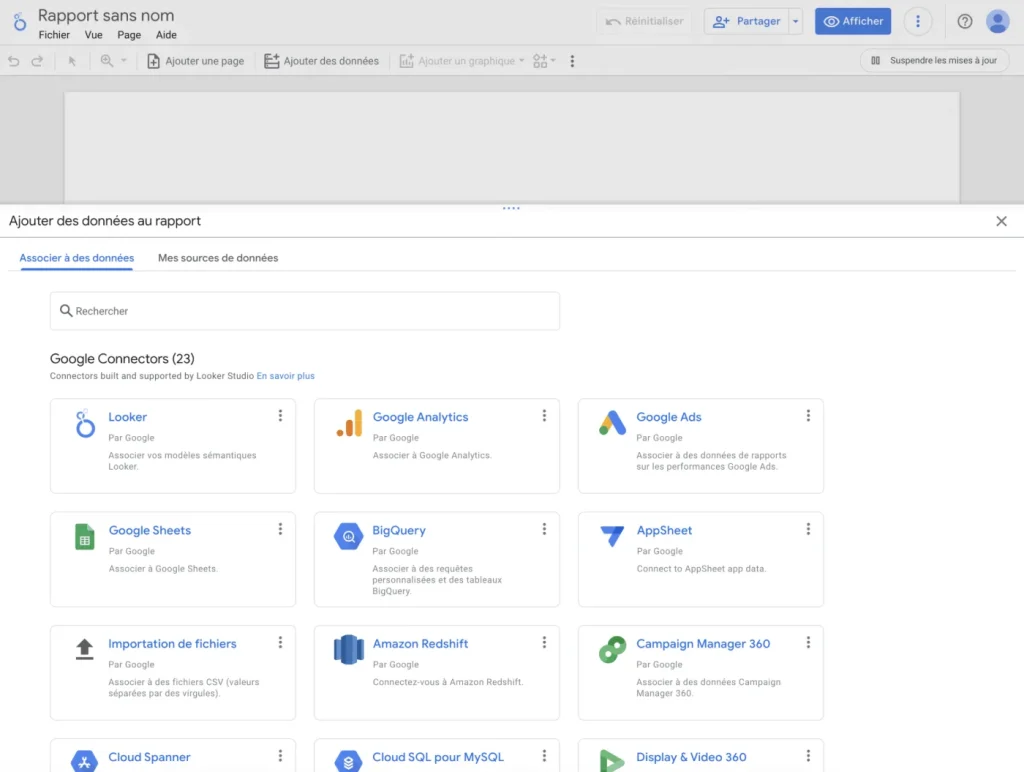Click the blue Afficher button
Image resolution: width=1024 pixels, height=772 pixels.
[853, 22]
